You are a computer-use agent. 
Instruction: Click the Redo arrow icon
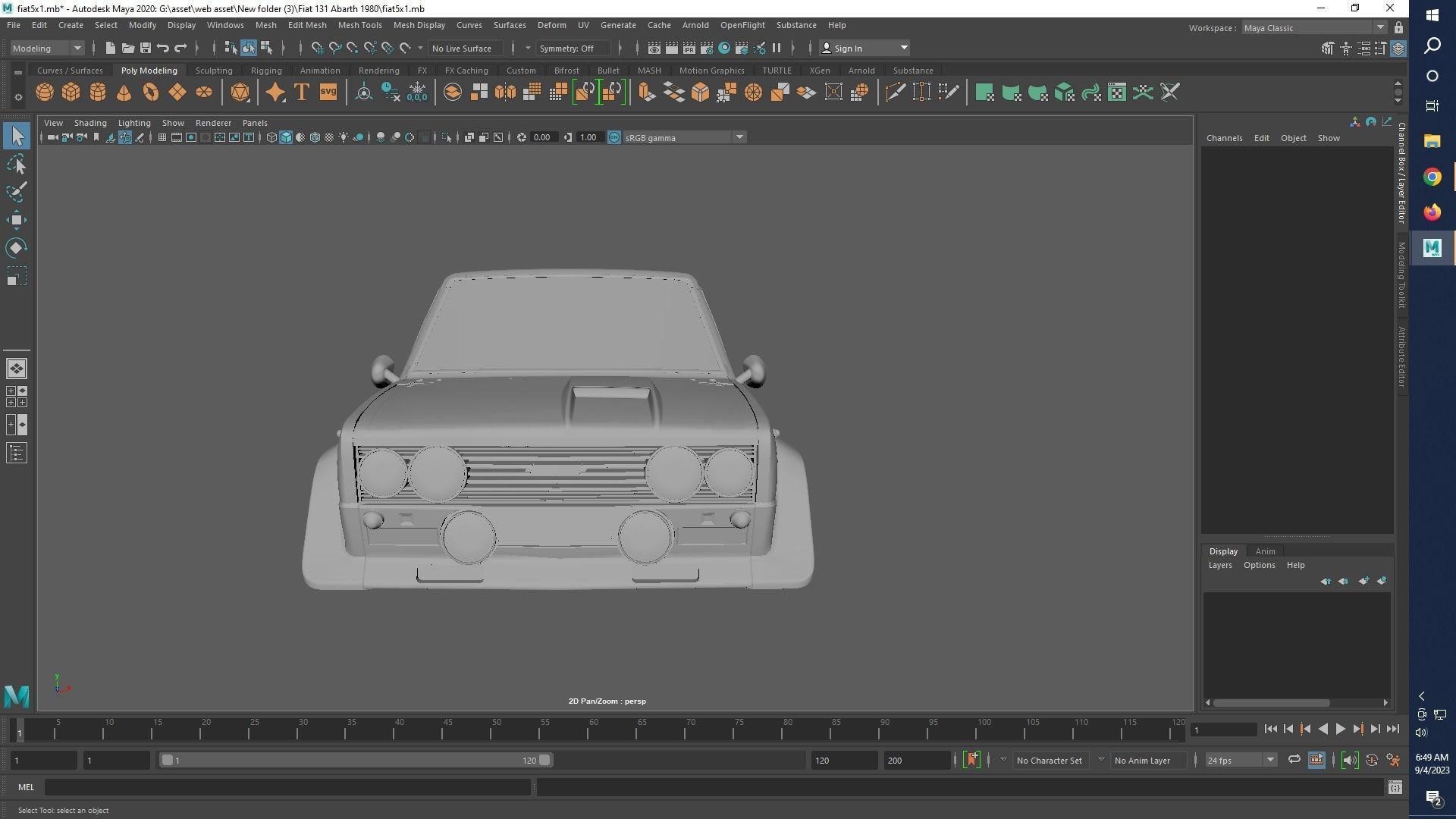pos(180,48)
